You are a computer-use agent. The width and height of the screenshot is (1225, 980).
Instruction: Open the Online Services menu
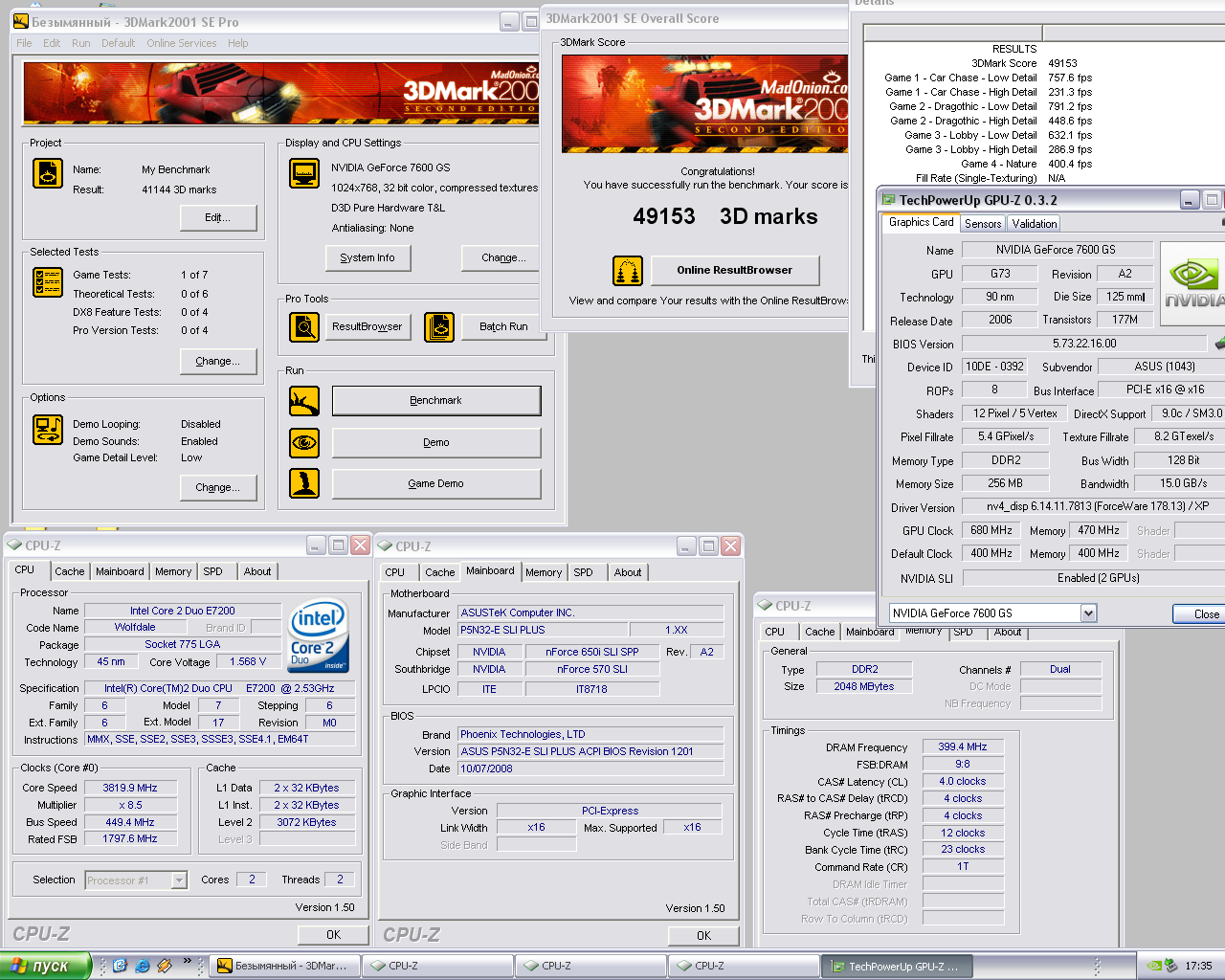(x=182, y=43)
